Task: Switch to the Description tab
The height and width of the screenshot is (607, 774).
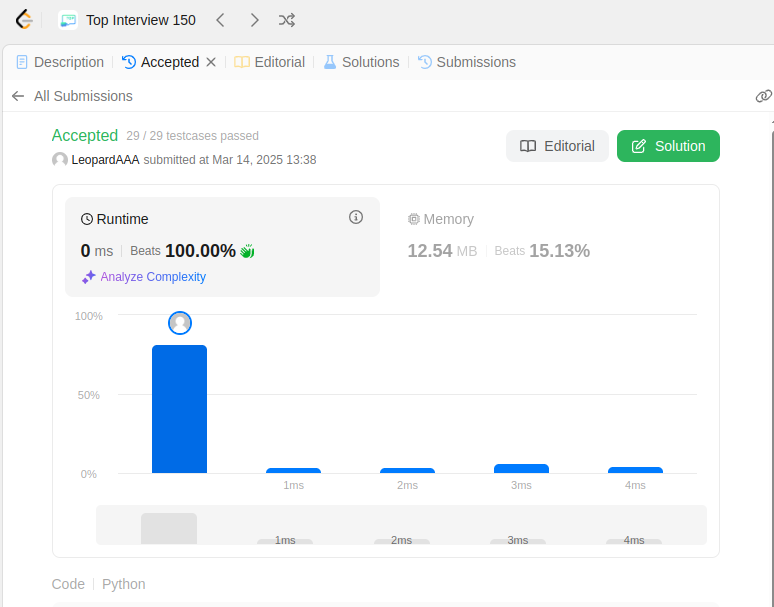Action: [60, 62]
